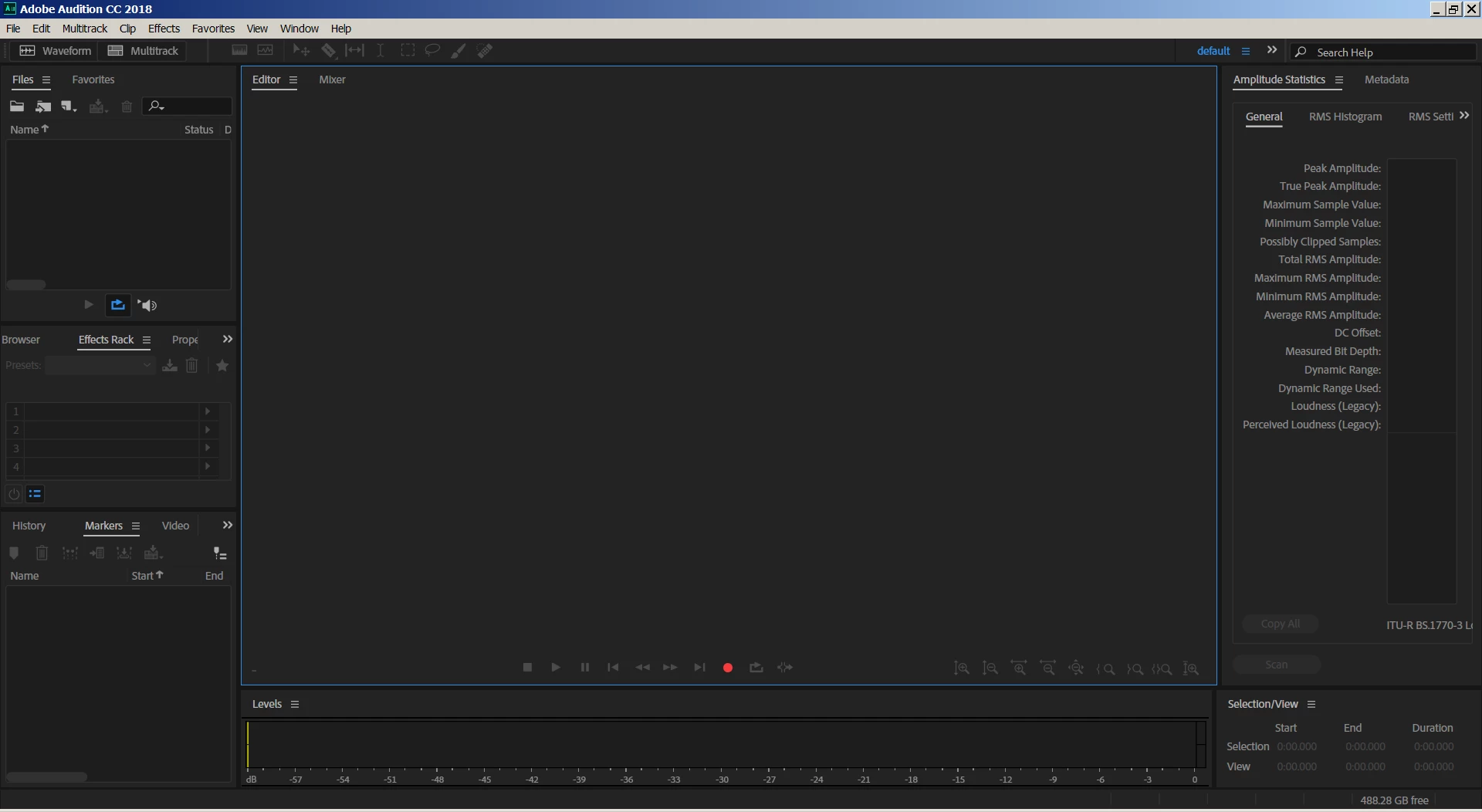Mark the effects preset as favorite

(x=222, y=366)
